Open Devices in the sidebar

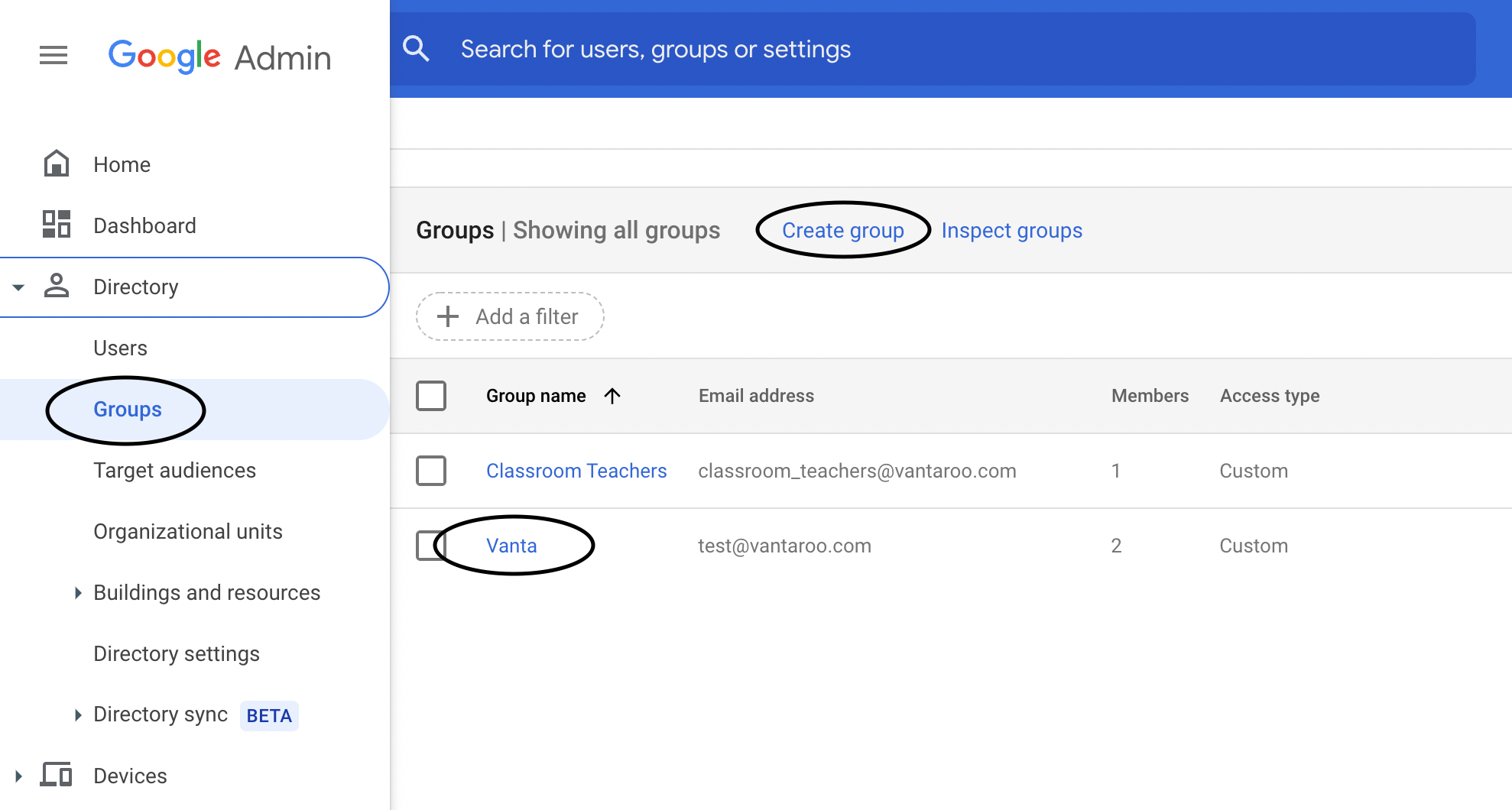(130, 776)
